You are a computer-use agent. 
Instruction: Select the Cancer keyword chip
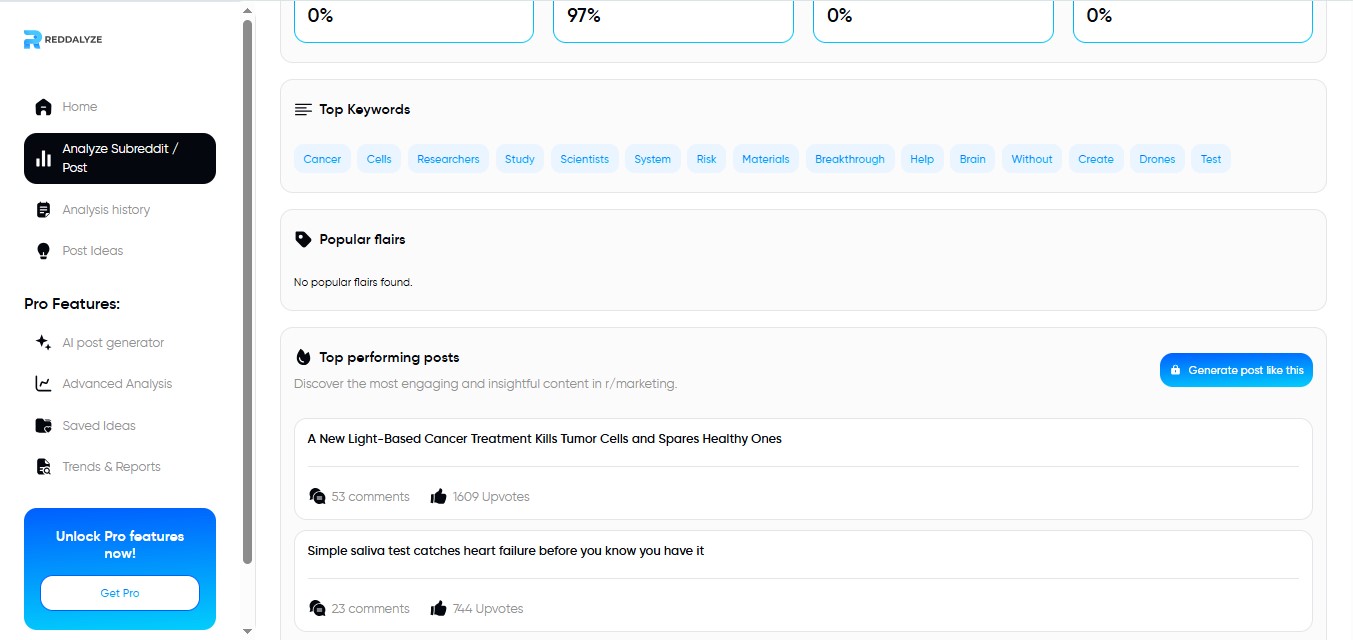point(322,158)
